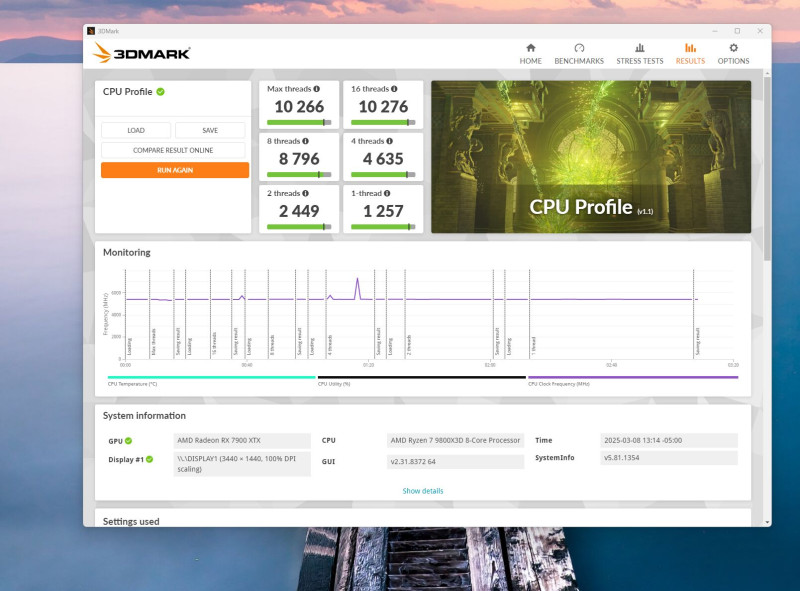Click the 8 threads score 8 796

pyautogui.click(x=299, y=159)
